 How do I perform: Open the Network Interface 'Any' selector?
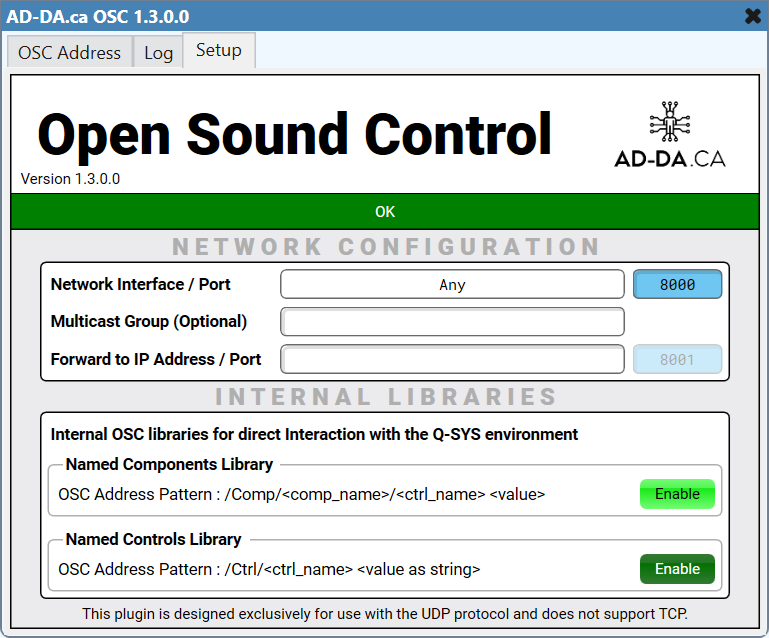coord(452,285)
